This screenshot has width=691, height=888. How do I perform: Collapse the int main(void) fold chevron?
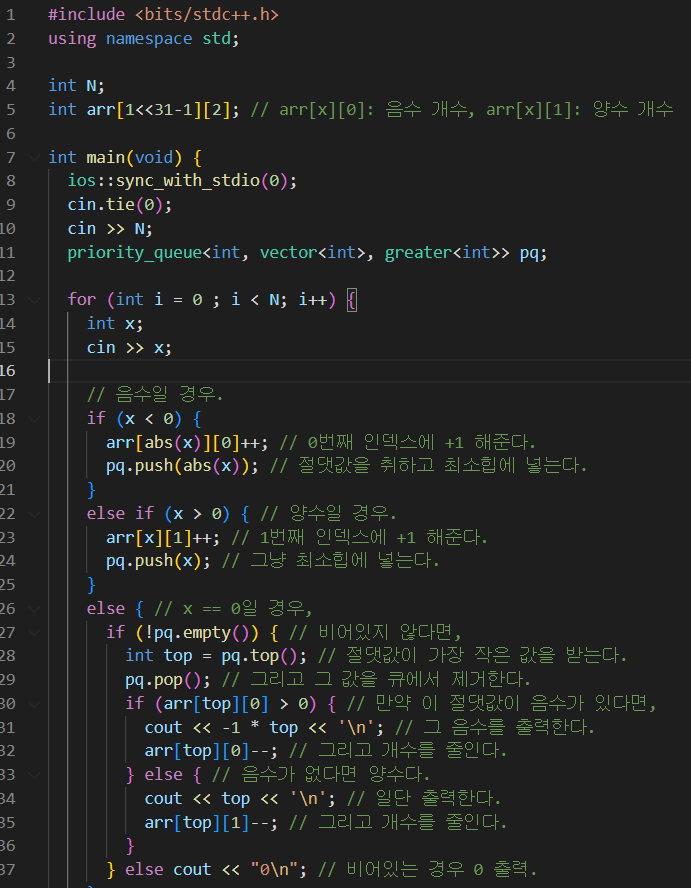(34, 157)
